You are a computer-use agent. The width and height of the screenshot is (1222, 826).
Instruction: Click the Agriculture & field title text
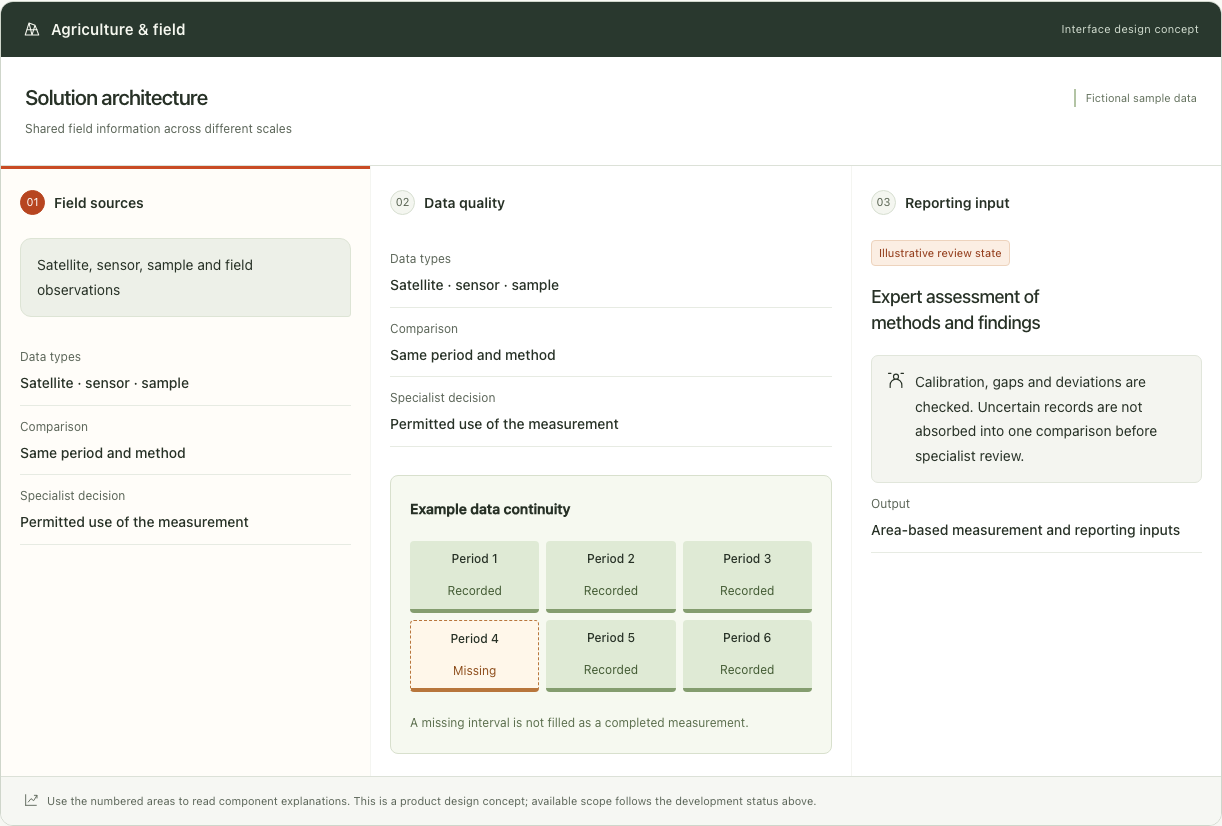(x=118, y=29)
